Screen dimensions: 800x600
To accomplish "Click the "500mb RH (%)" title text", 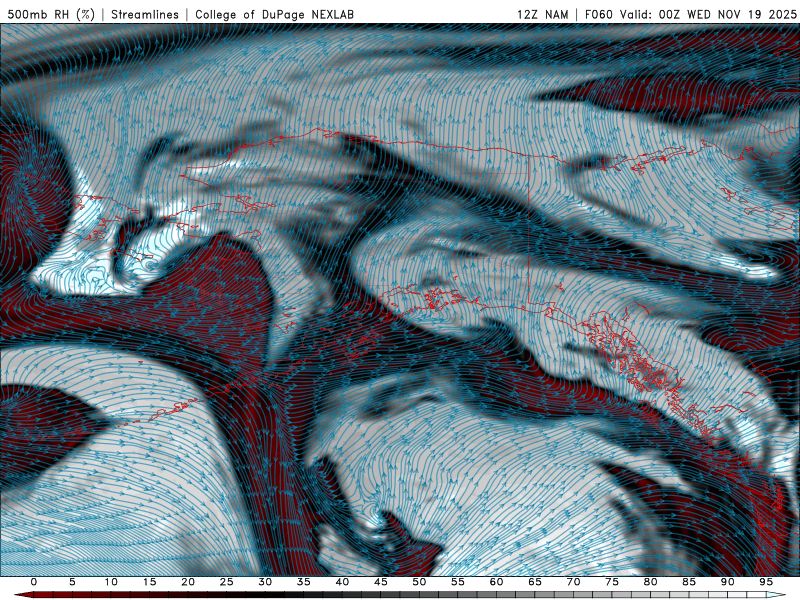I will (x=52, y=14).
